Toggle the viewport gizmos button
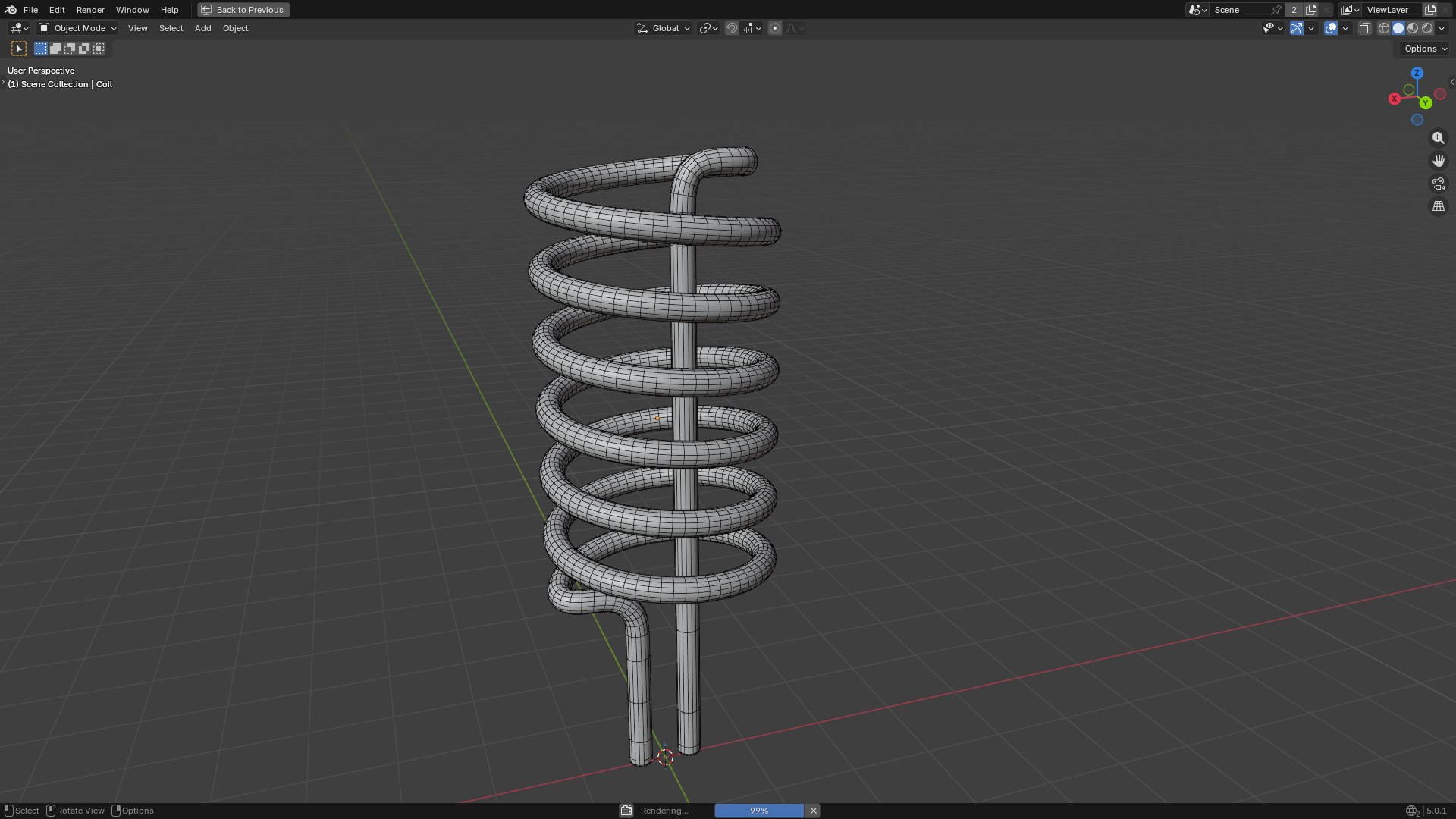This screenshot has width=1456, height=819. coord(1297,28)
